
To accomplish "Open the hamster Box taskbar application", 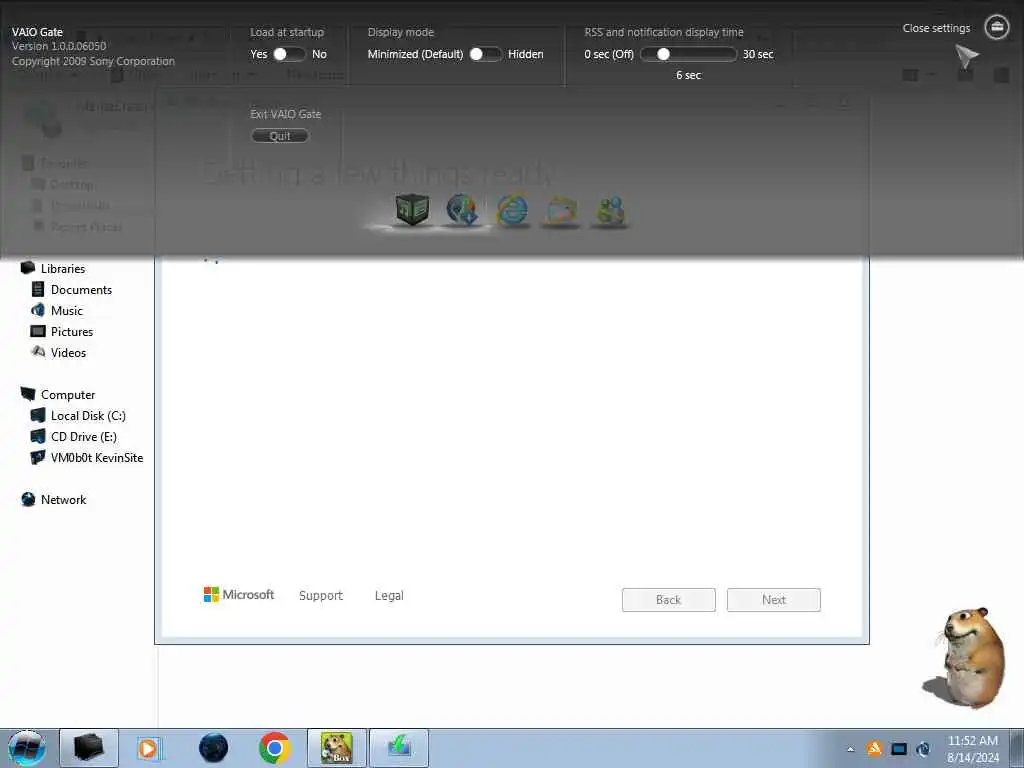I will (x=337, y=748).
